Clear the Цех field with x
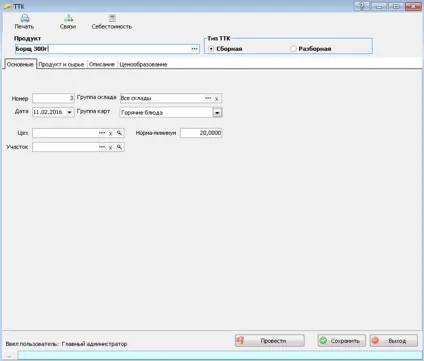Screen dimensions: 424x361 click(110, 133)
